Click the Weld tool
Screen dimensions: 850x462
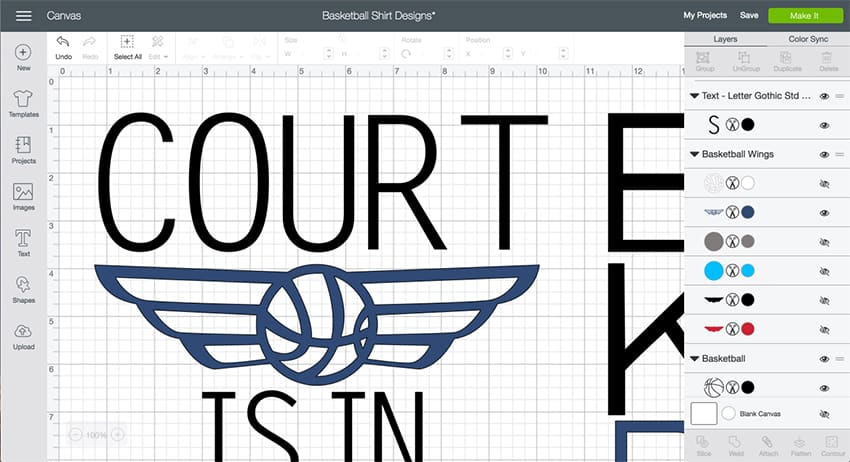tap(736, 446)
